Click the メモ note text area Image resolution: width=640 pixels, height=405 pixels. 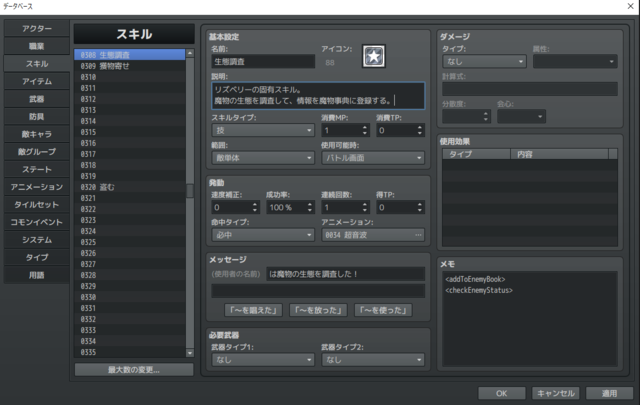coord(530,318)
